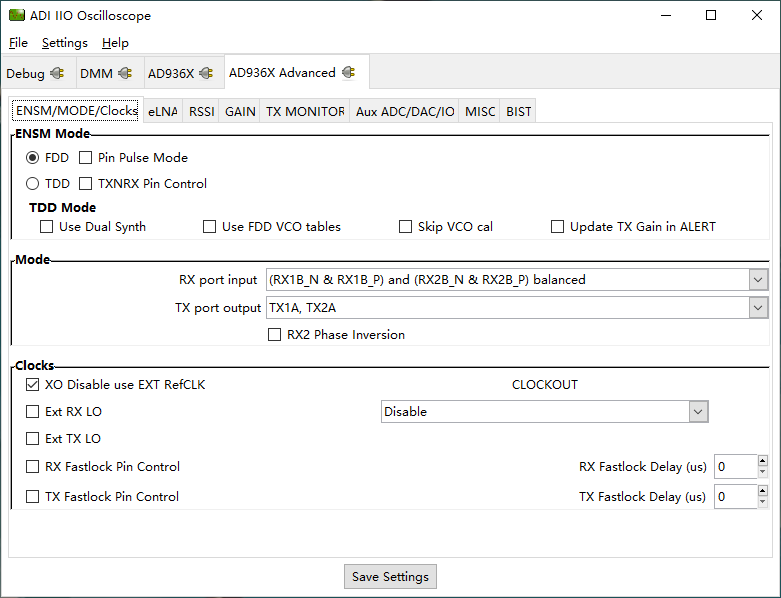
Task: Switch to the BIST sub-tab
Action: point(519,112)
